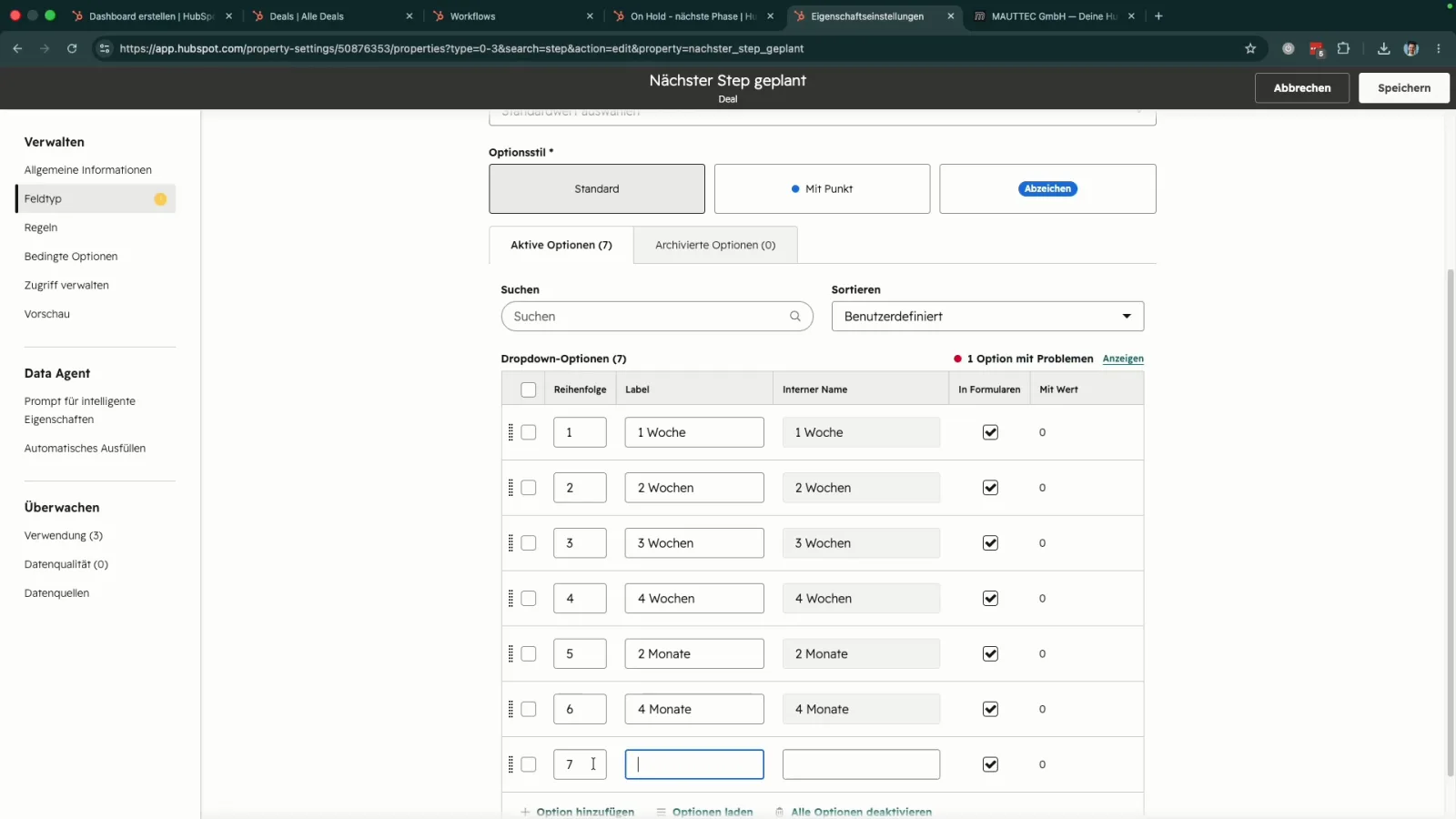This screenshot has height=819, width=1456.
Task: Open the browser three-dot menu
Action: [1439, 48]
